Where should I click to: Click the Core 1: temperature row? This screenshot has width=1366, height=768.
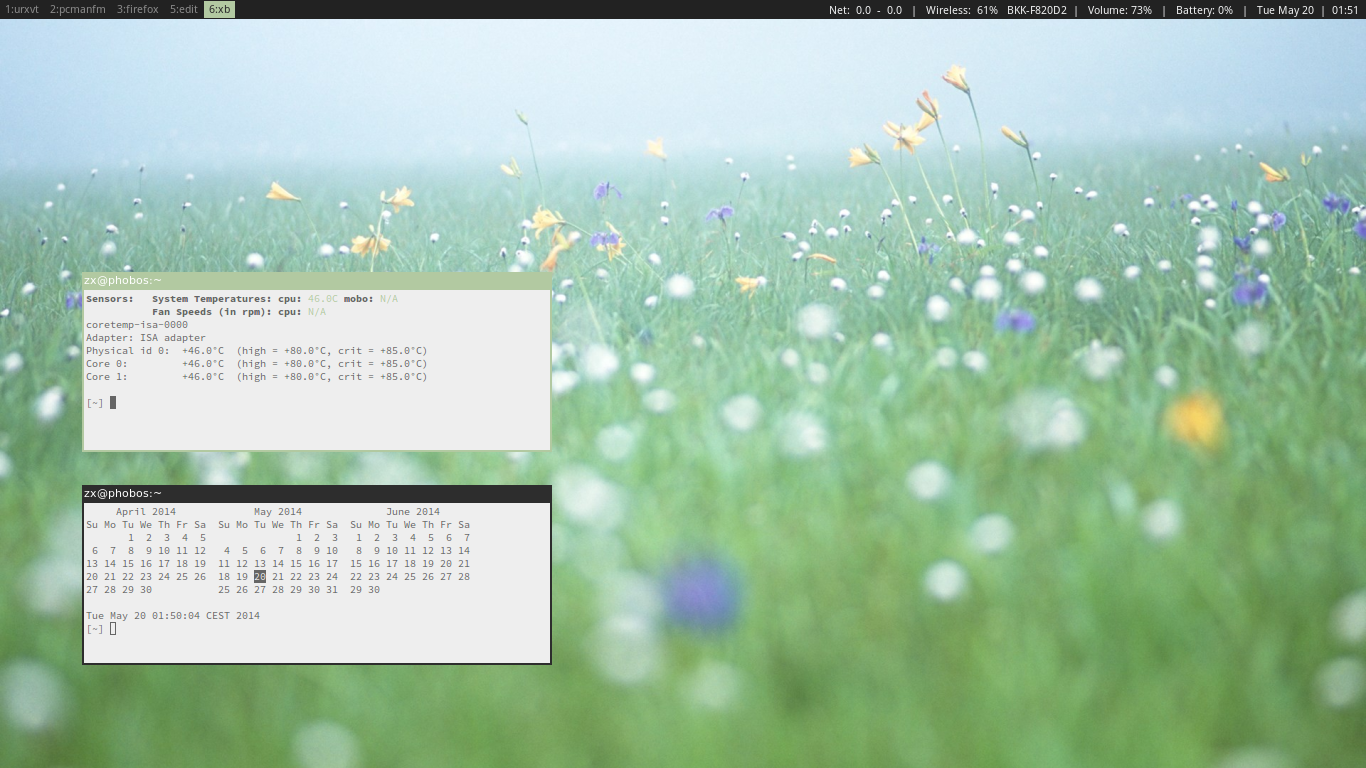(257, 377)
